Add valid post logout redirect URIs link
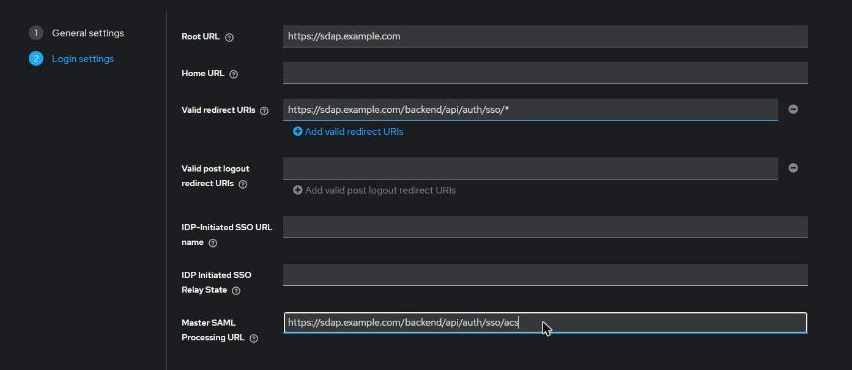 point(374,190)
